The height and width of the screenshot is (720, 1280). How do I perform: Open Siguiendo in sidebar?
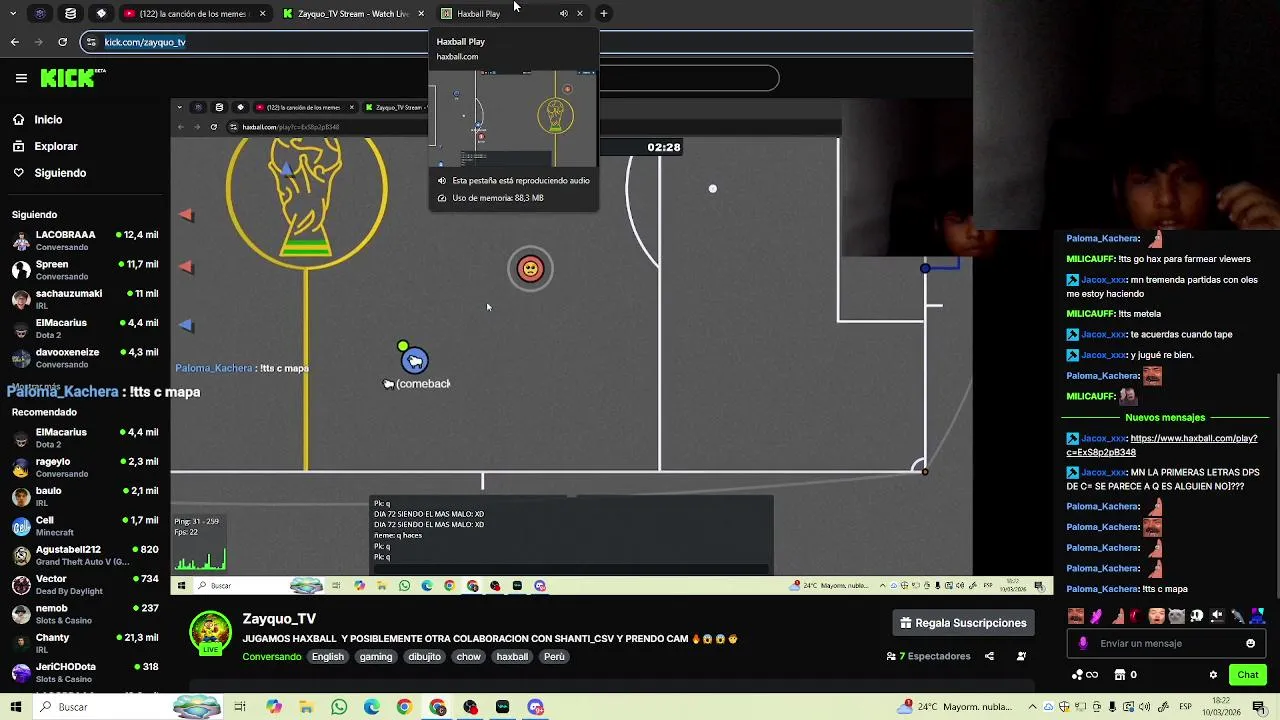tap(60, 173)
